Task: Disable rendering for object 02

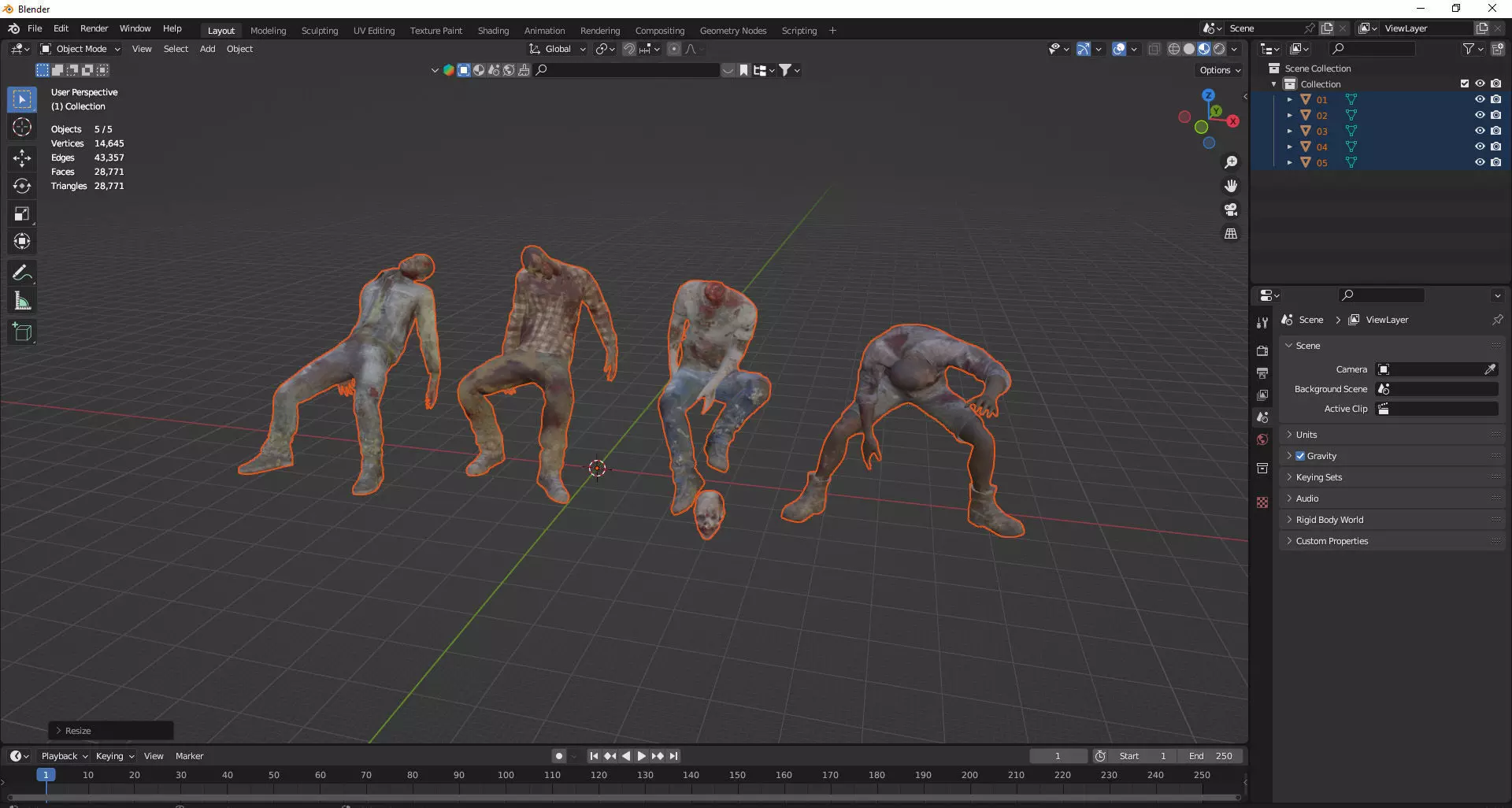Action: coord(1495,115)
